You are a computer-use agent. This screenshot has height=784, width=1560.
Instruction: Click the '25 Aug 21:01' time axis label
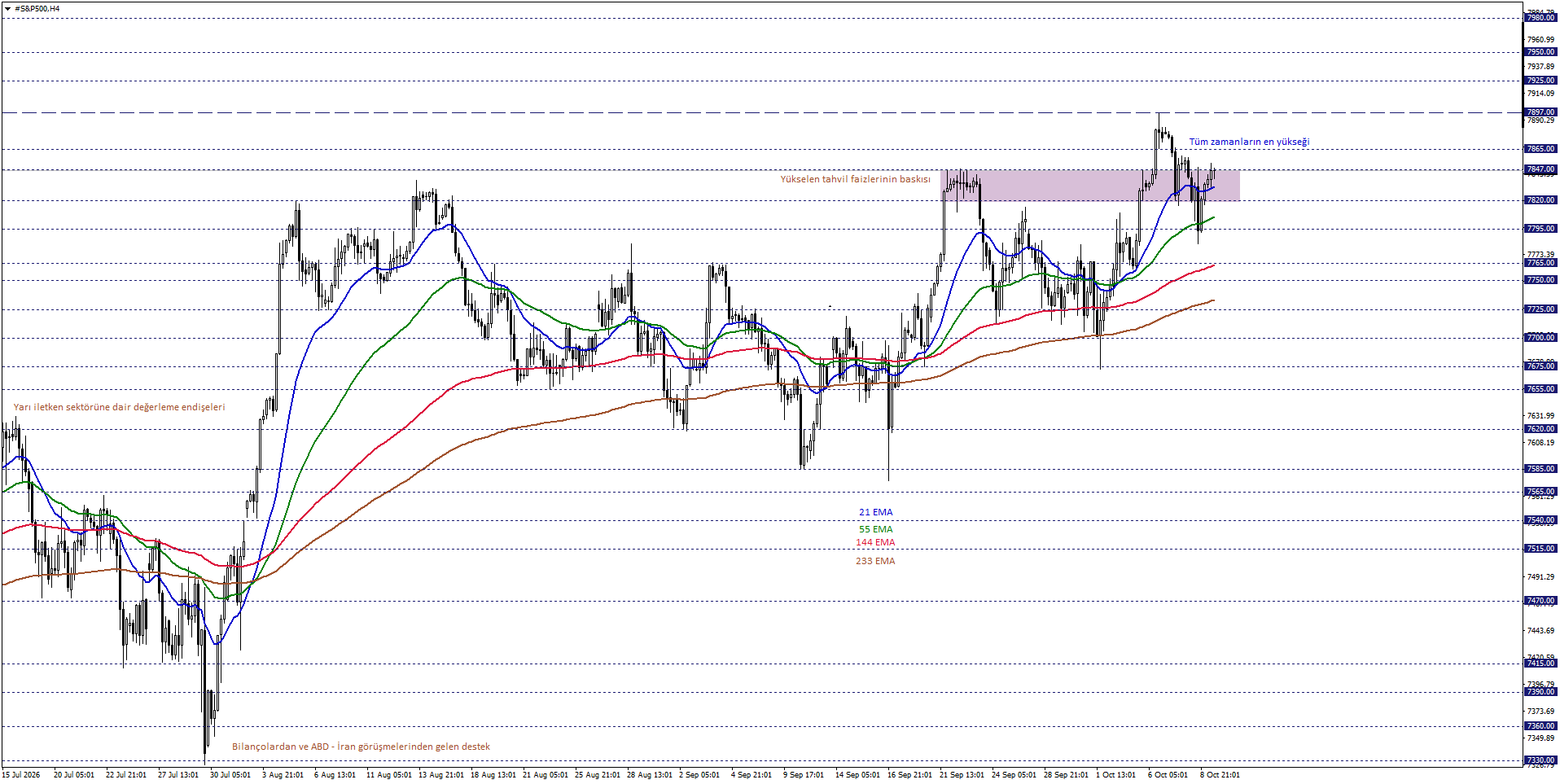[598, 775]
